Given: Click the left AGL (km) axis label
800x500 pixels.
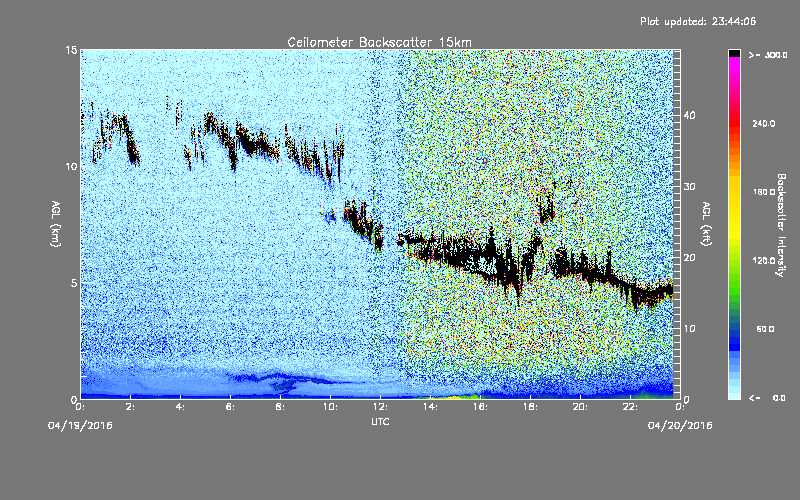Looking at the screenshot, I should pyautogui.click(x=56, y=223).
